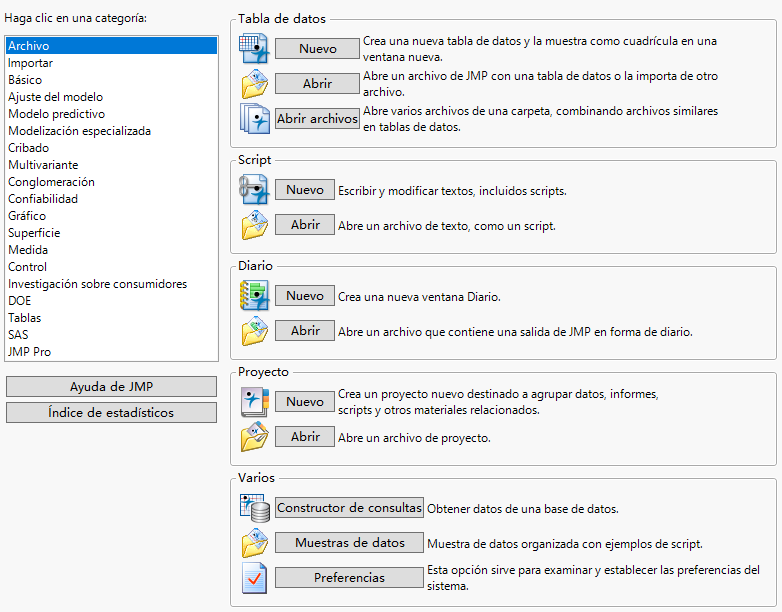Select the SAS category
The width and height of the screenshot is (782, 612).
(112, 334)
